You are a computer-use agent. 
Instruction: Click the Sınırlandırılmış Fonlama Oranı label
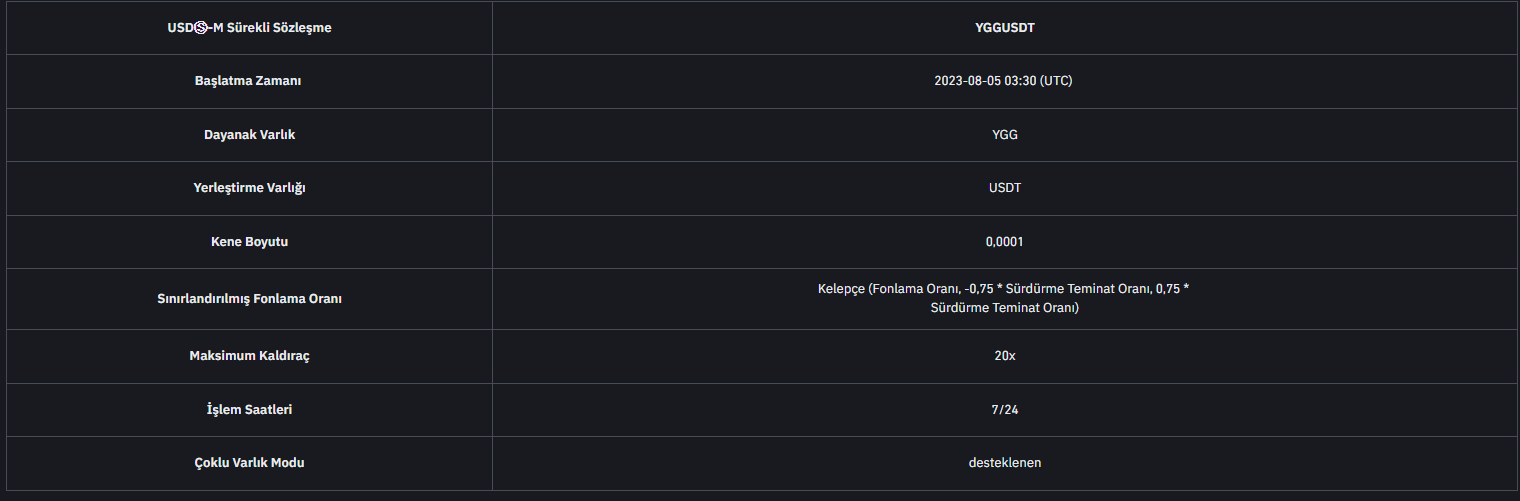click(249, 299)
